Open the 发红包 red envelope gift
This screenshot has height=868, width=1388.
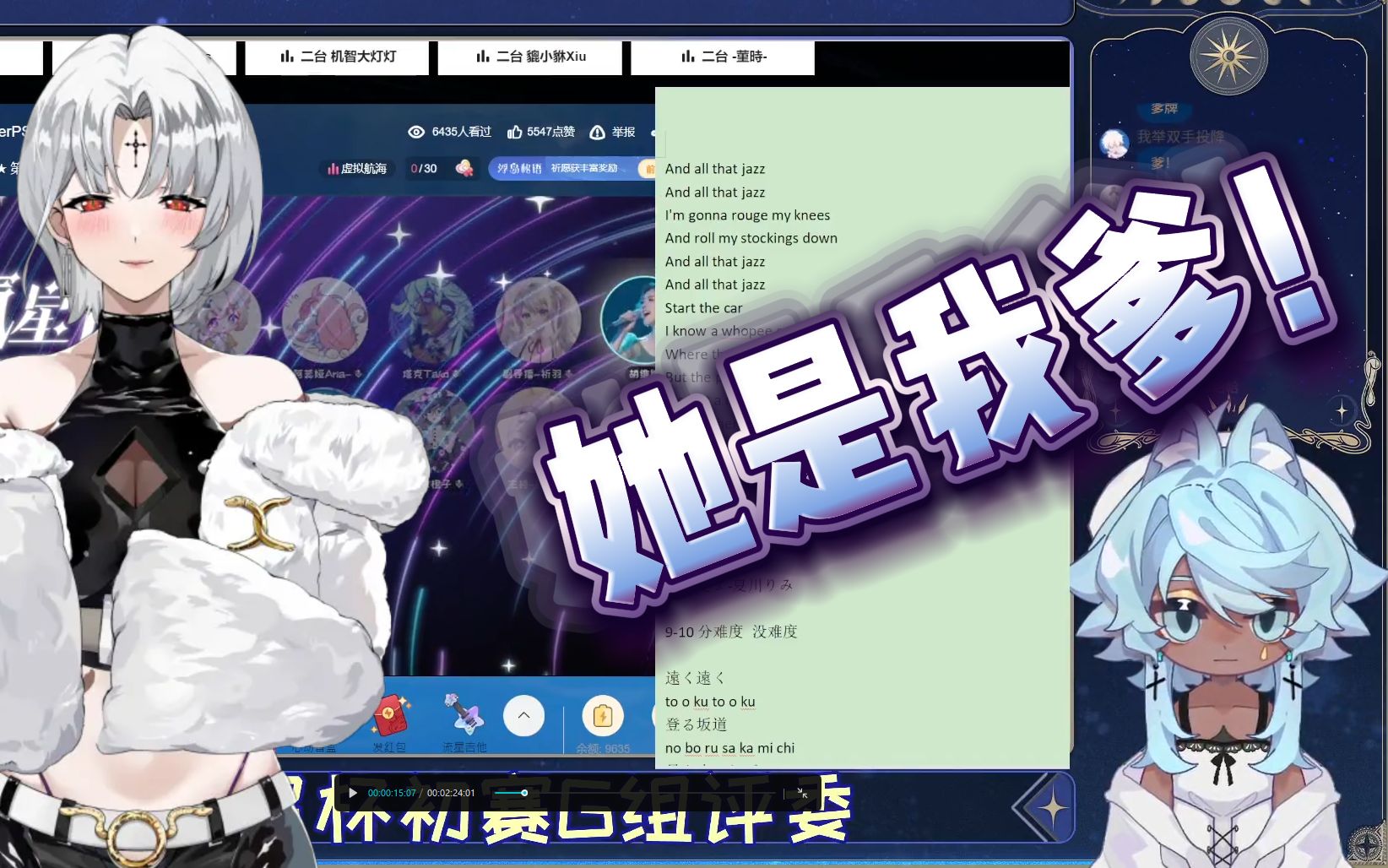[390, 718]
